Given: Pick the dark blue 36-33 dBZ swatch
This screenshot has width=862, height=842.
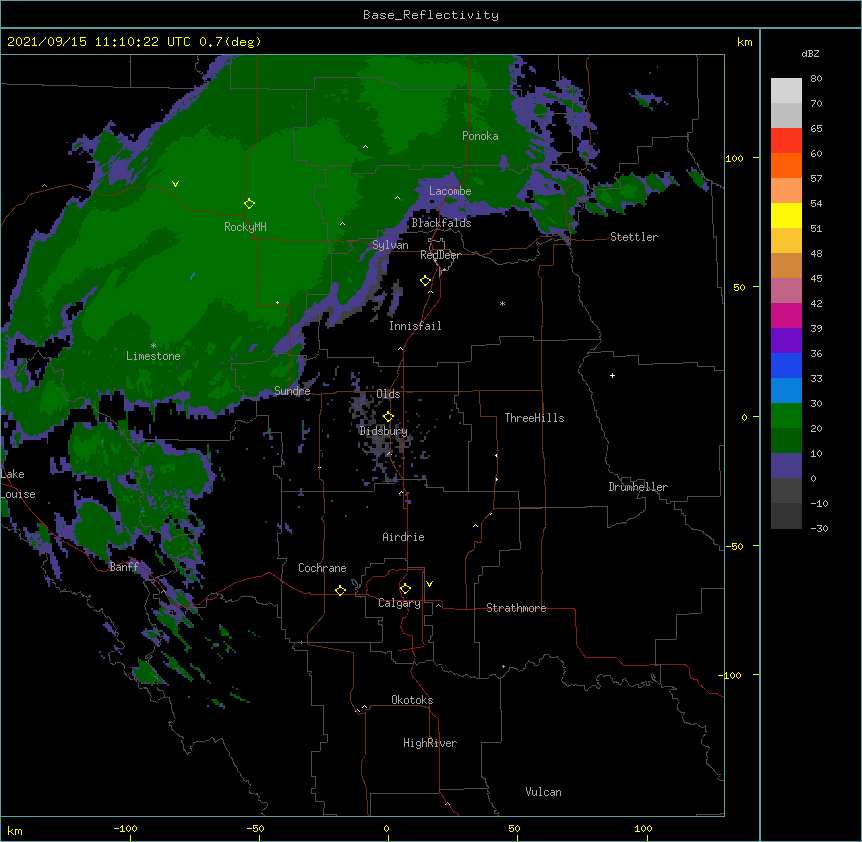Looking at the screenshot, I should pos(786,365).
